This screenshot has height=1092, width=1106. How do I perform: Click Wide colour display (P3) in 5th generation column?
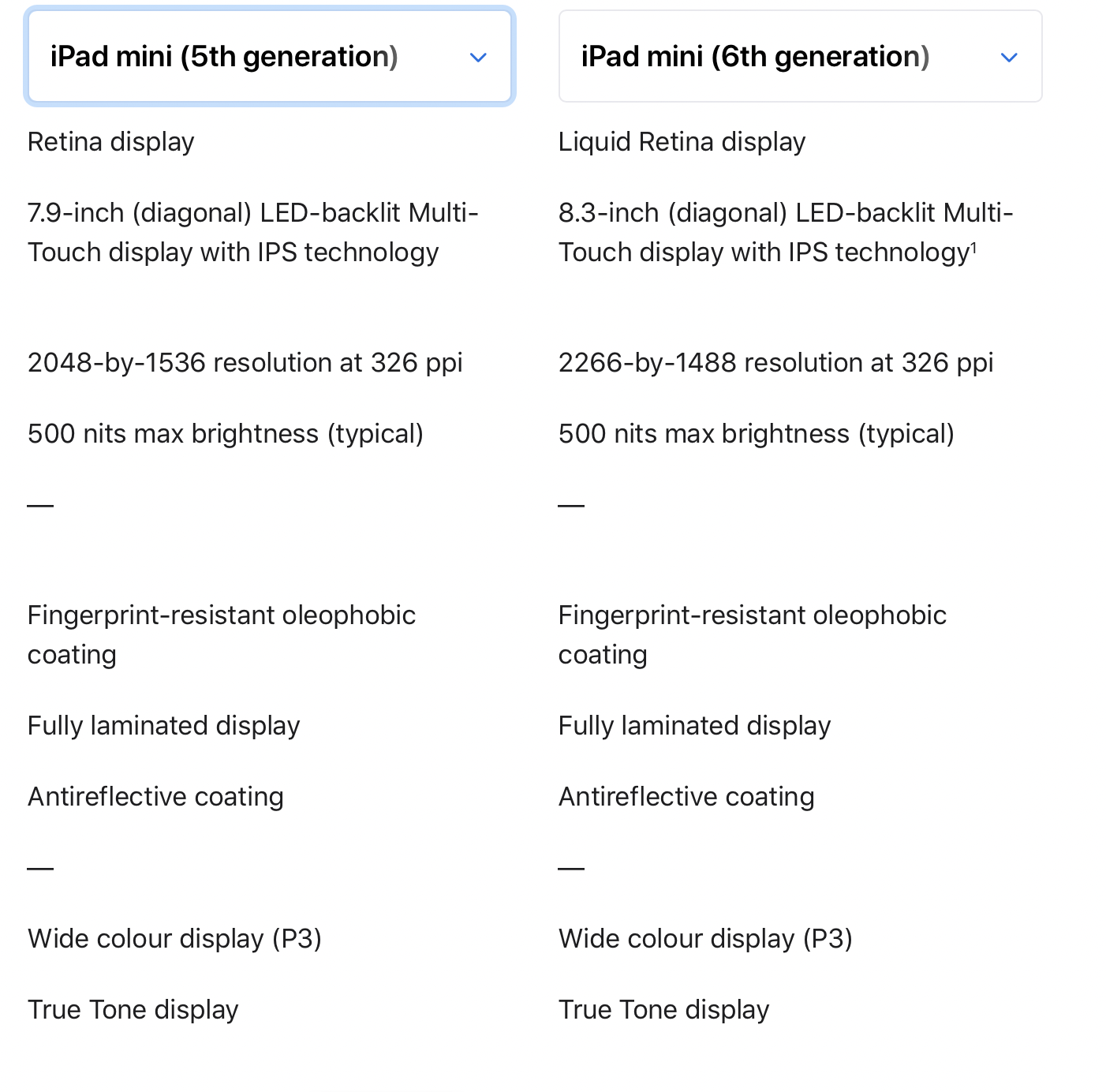pos(174,939)
